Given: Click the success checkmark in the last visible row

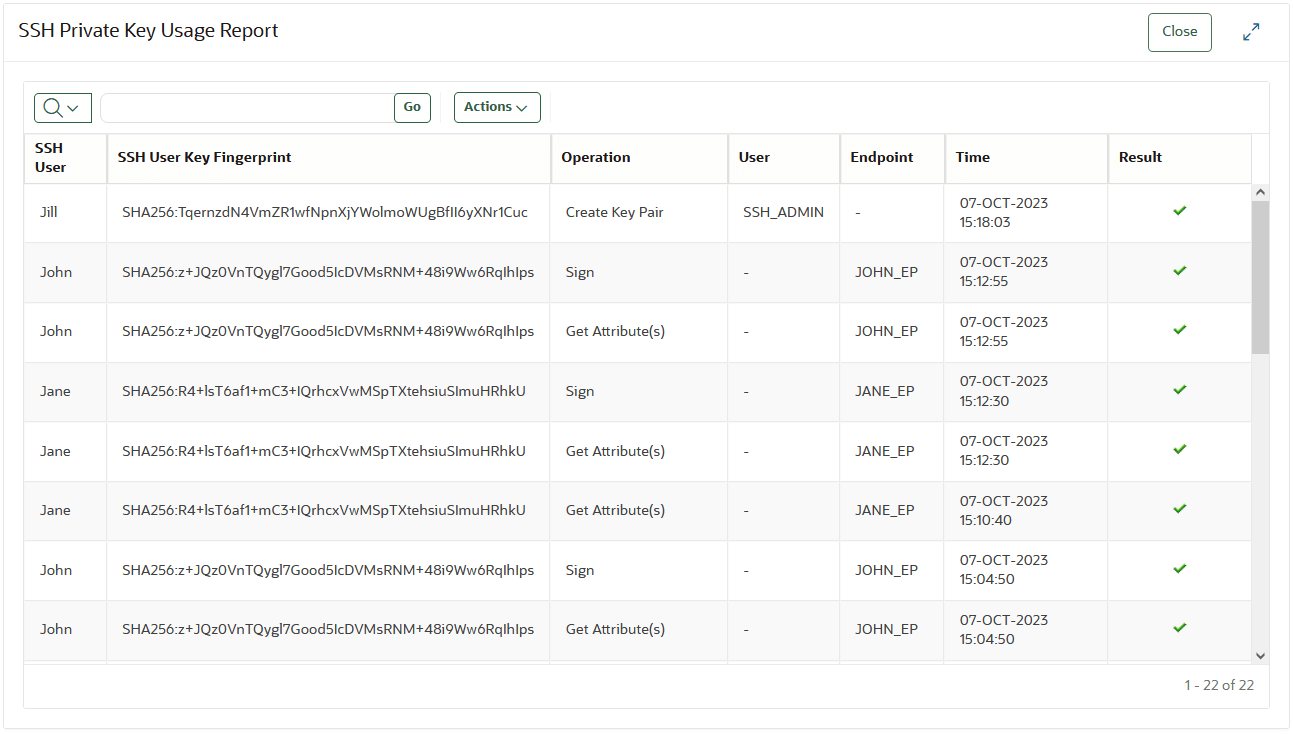Looking at the screenshot, I should coord(1178,628).
